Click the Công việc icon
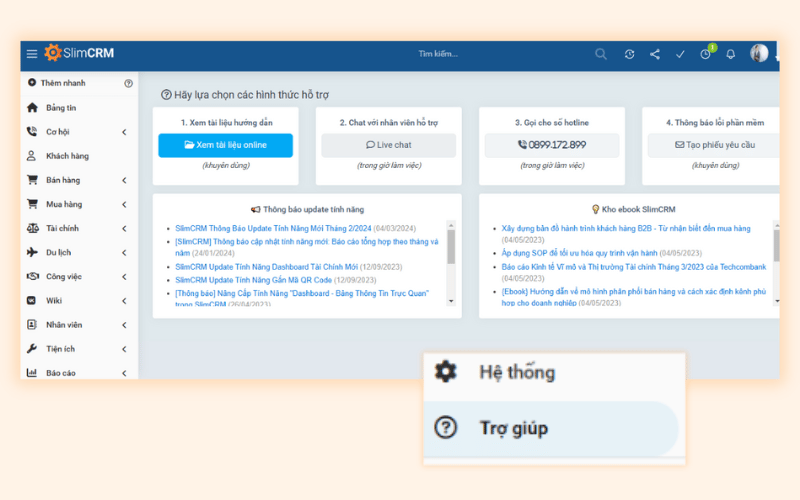Image resolution: width=800 pixels, height=500 pixels. point(33,276)
